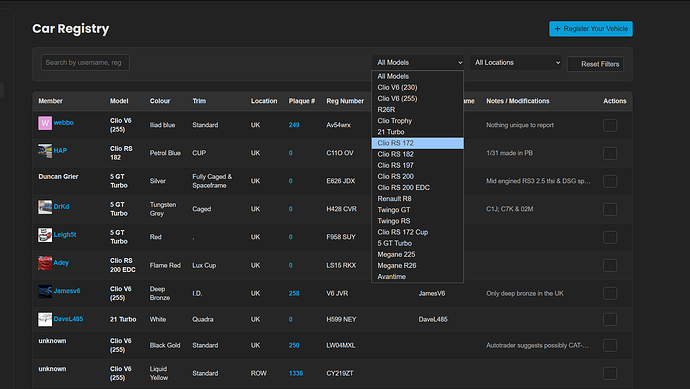Select Clio Trophy model option
The width and height of the screenshot is (690, 389).
coord(418,121)
